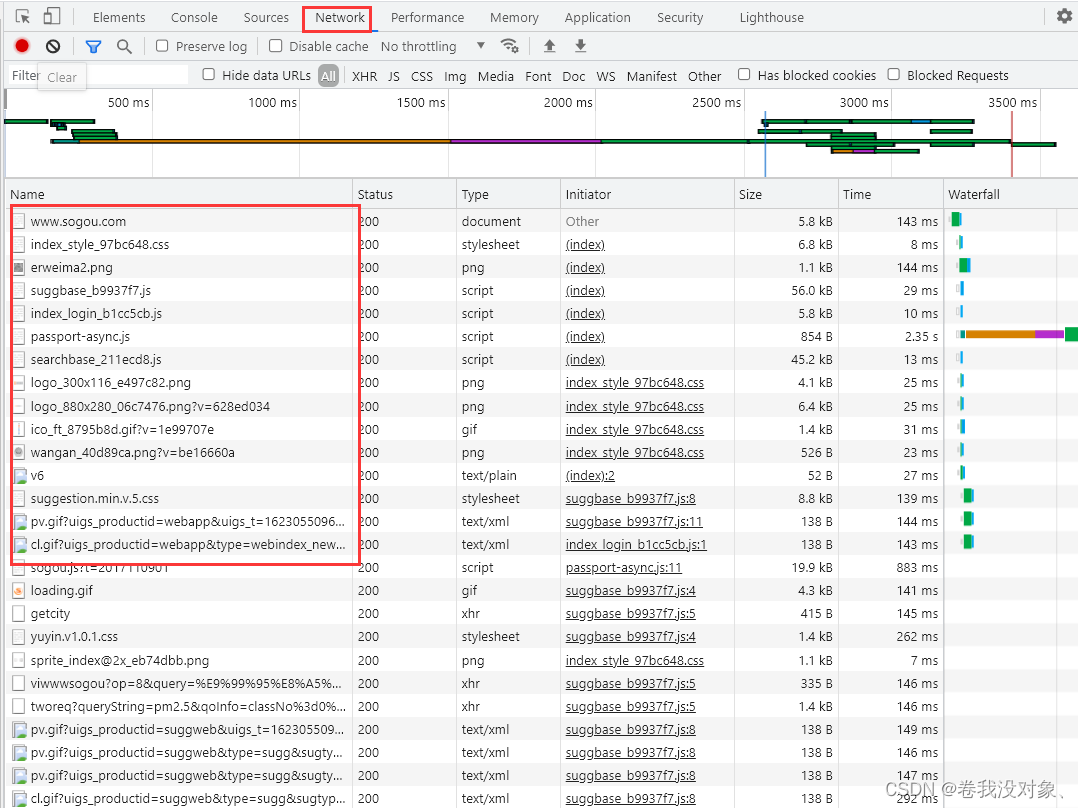This screenshot has width=1078, height=808.
Task: Filter requests by Font
Action: pos(538,76)
